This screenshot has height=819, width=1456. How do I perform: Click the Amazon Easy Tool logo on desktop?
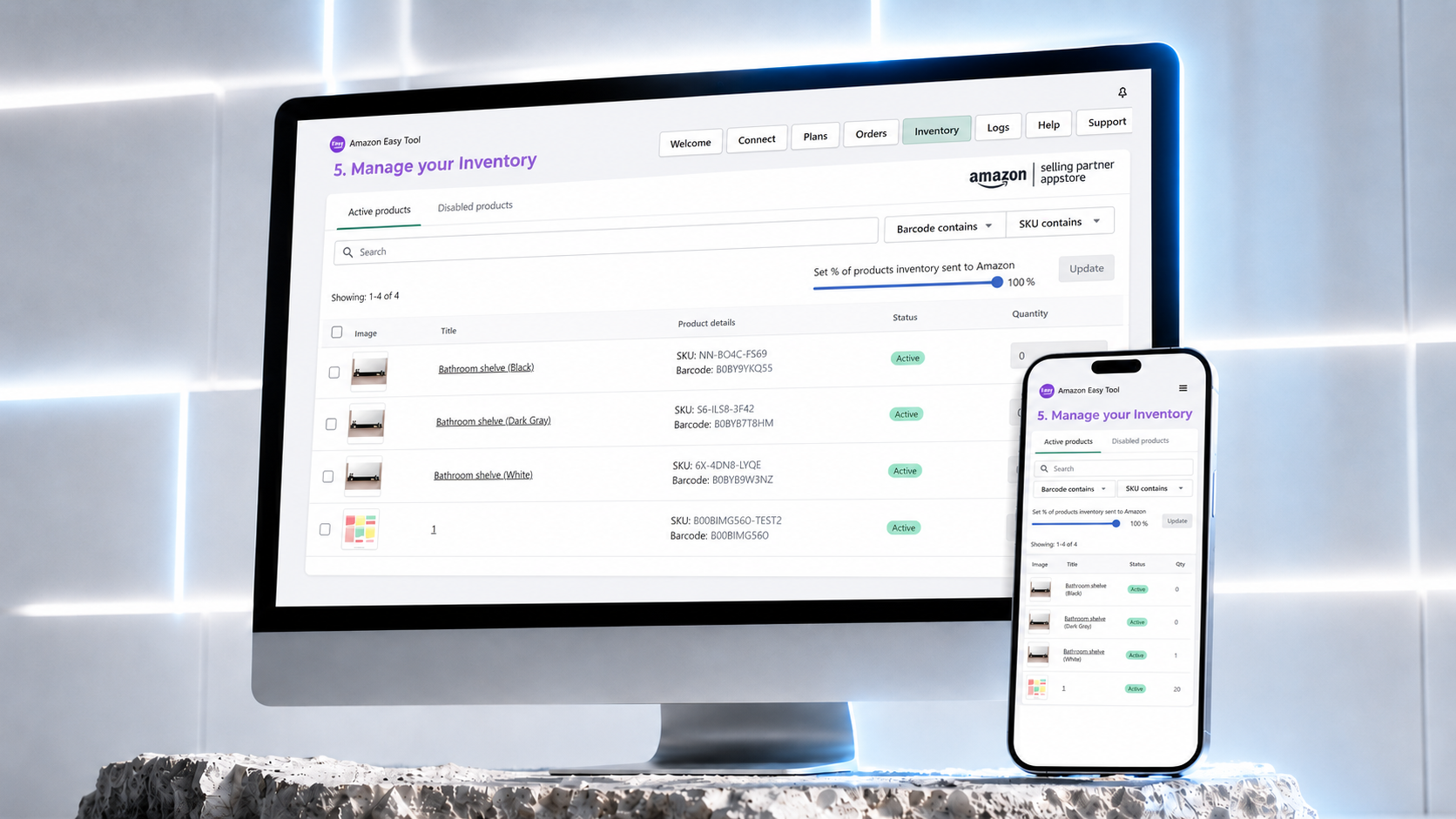(x=337, y=144)
